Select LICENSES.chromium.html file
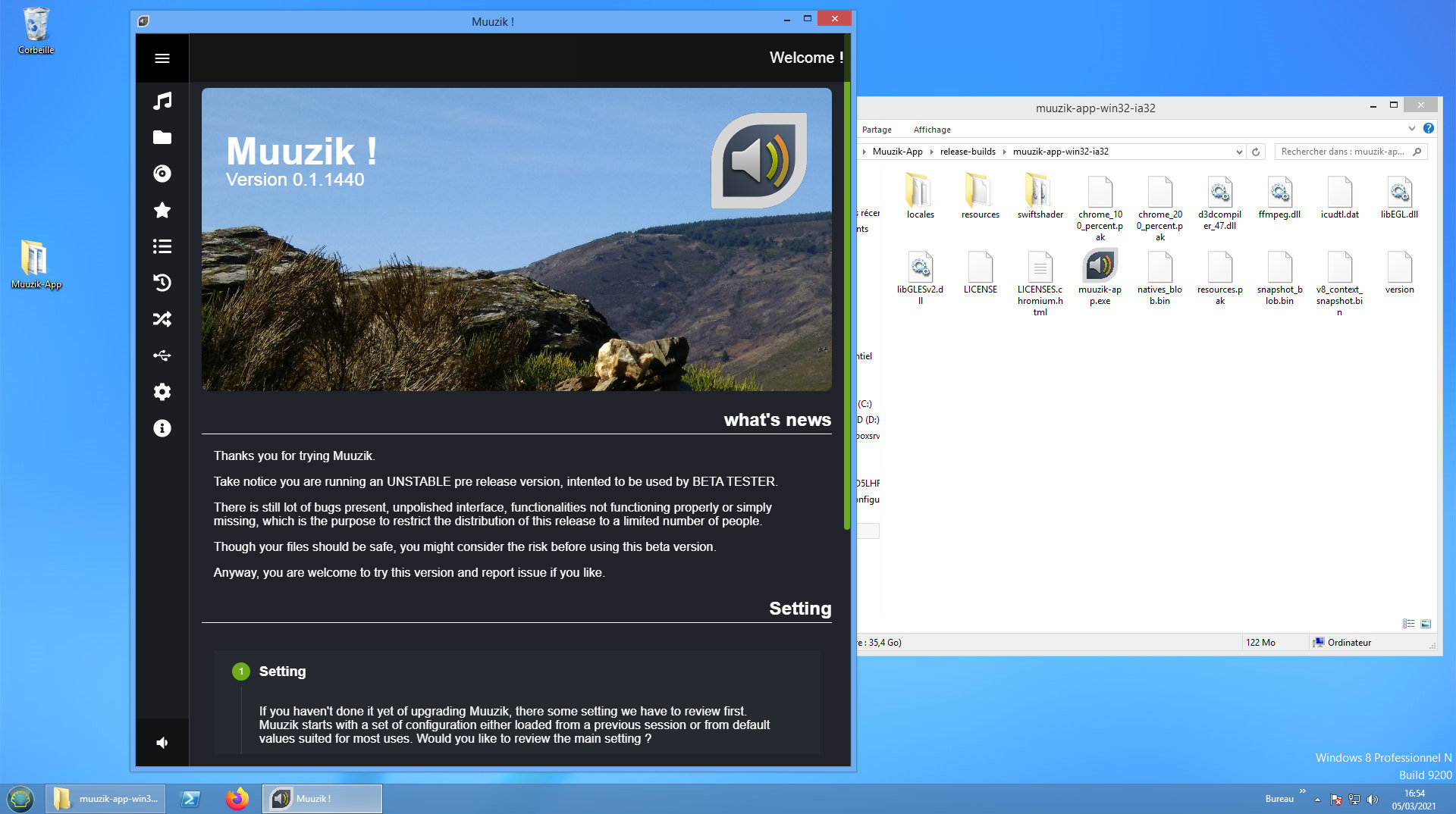Viewport: 1456px width, 814px height. tap(1040, 283)
